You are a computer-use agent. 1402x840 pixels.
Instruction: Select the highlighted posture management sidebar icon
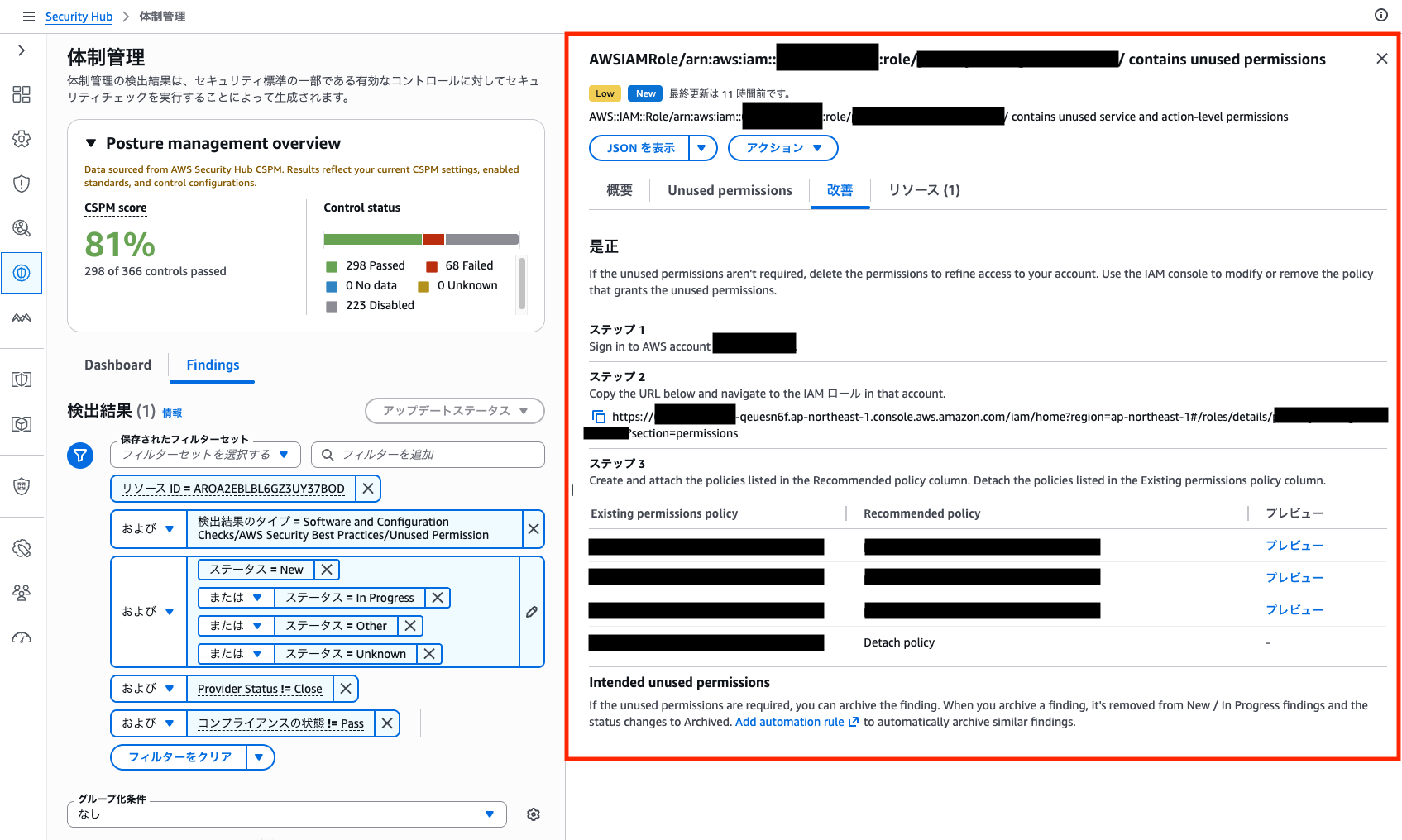tap(22, 273)
